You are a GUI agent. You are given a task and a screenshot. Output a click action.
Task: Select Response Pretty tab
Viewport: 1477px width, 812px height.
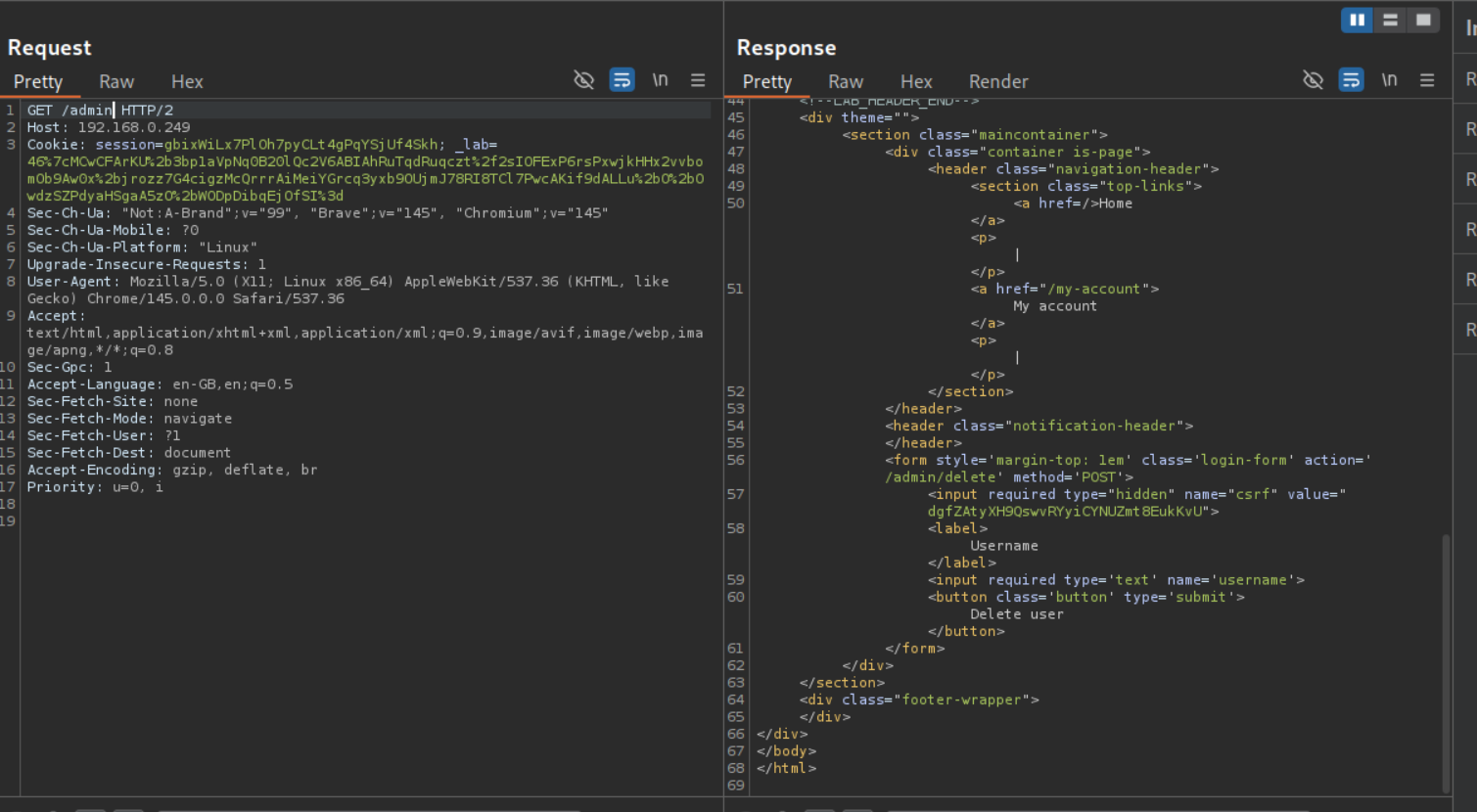pos(766,82)
